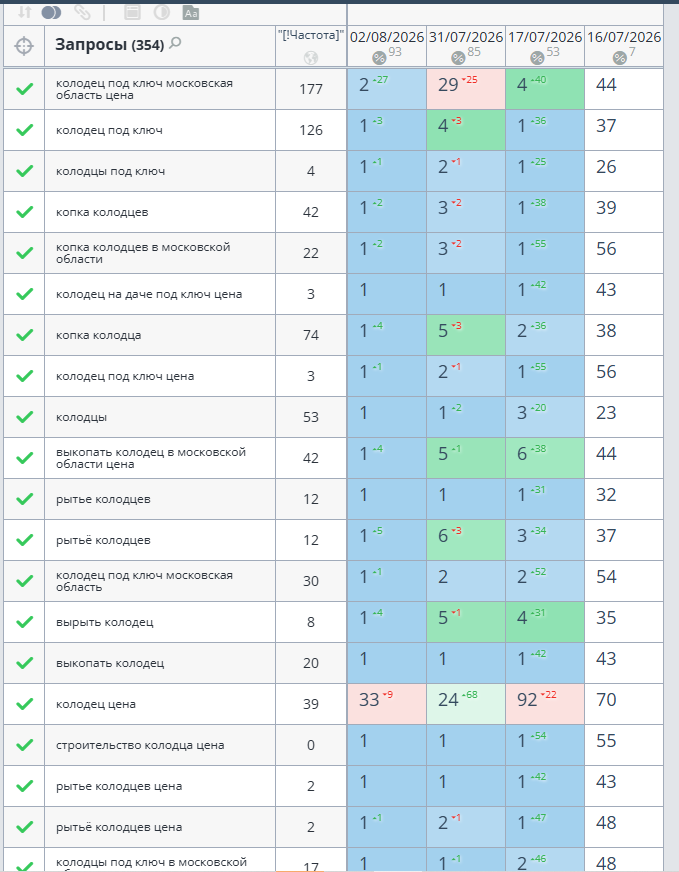Image resolution: width=679 pixels, height=872 pixels.
Task: Click percent icon under 02/08/2026
Action: (379, 57)
